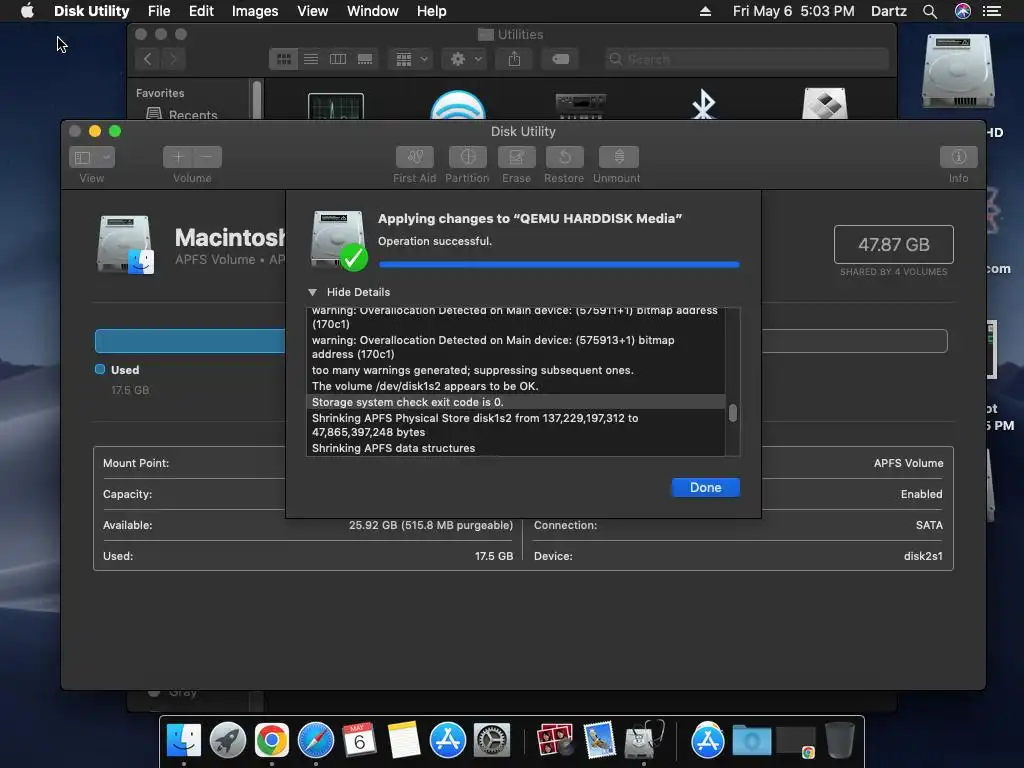The height and width of the screenshot is (768, 1024).
Task: Select the Erase toolbar icon
Action: [517, 157]
